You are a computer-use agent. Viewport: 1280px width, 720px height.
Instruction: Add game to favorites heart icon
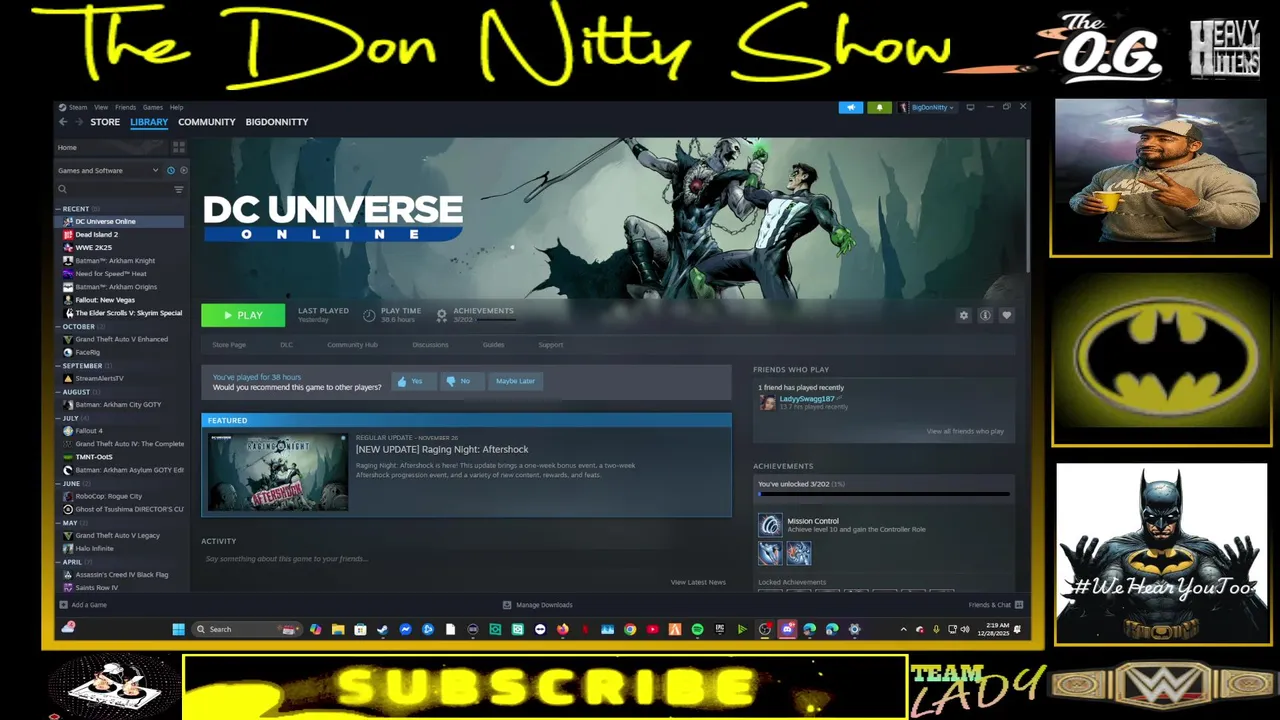pos(1007,316)
